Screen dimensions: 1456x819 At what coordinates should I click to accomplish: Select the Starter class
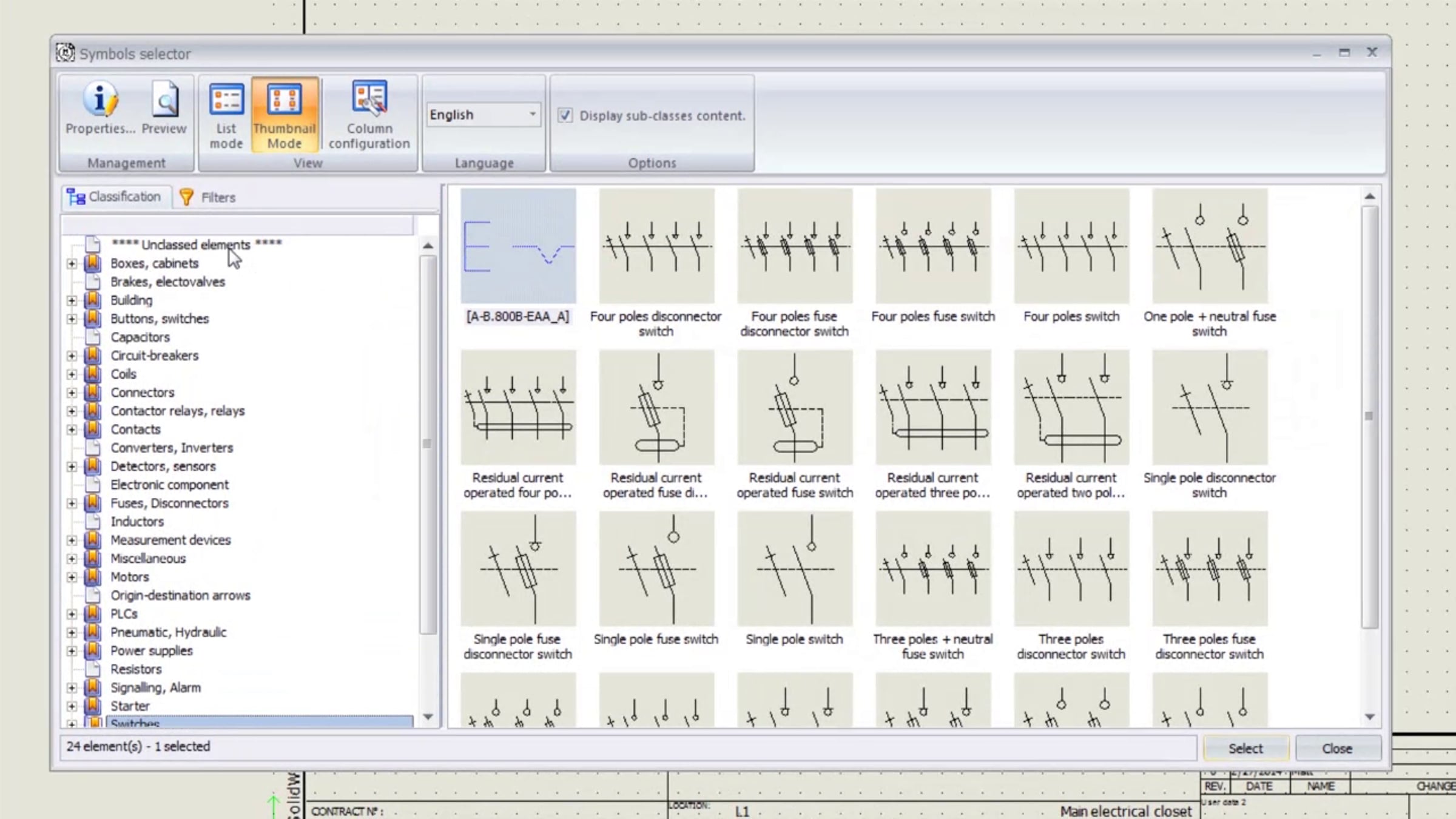click(130, 706)
